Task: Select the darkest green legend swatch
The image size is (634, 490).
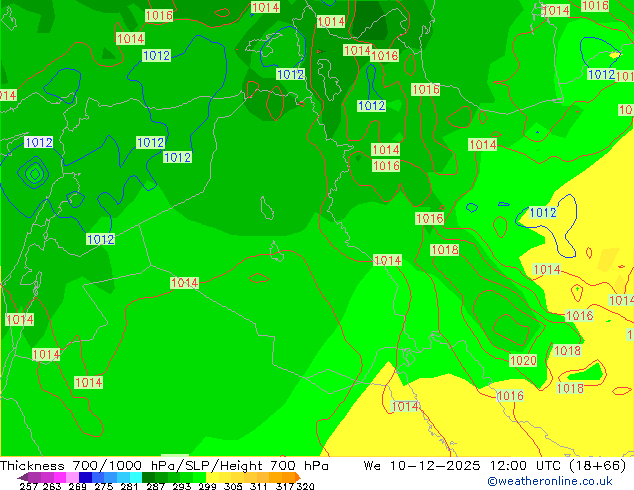Action: [x=148, y=477]
